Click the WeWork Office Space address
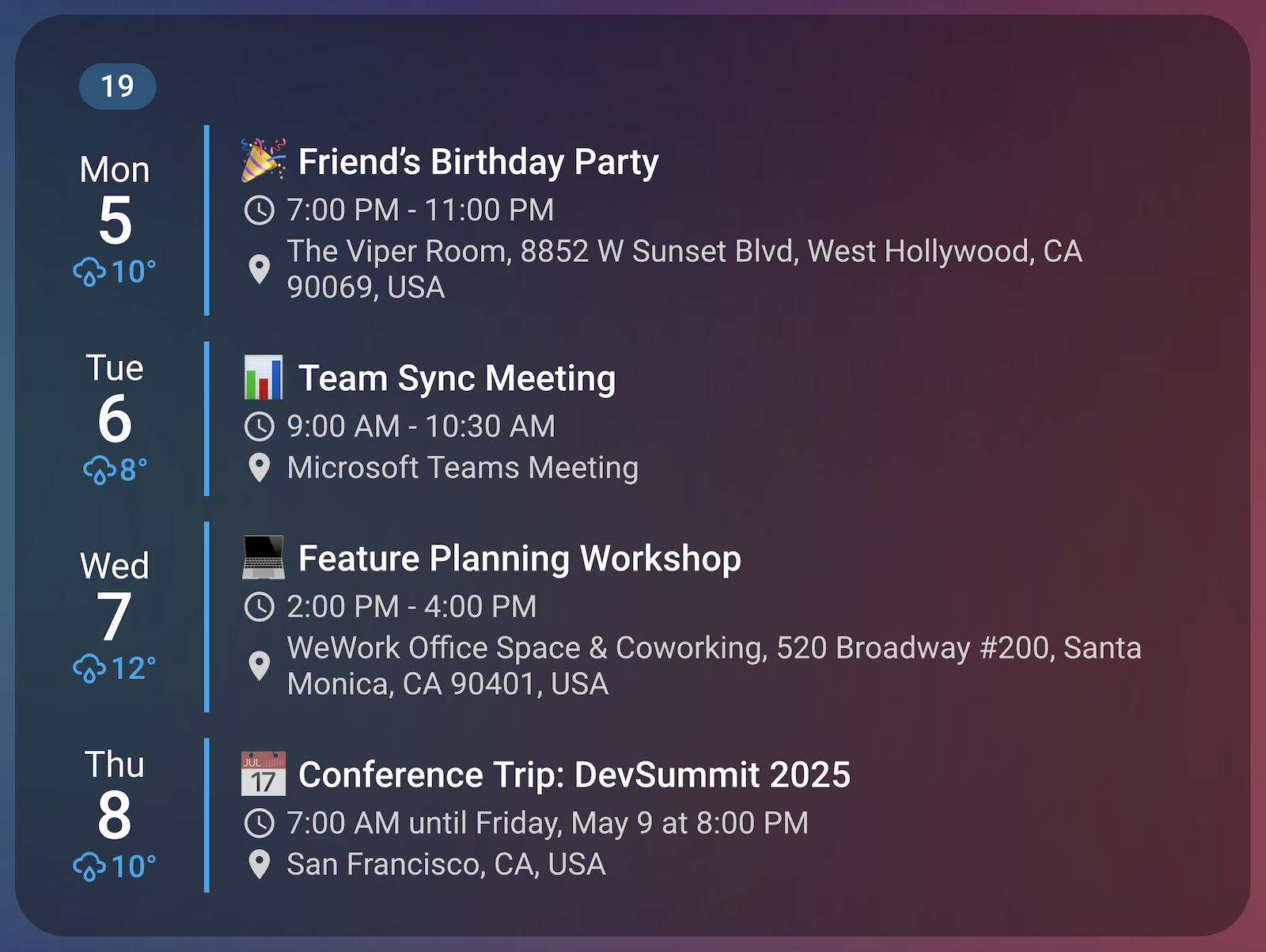Screen dimensions: 1266x952 click(713, 666)
